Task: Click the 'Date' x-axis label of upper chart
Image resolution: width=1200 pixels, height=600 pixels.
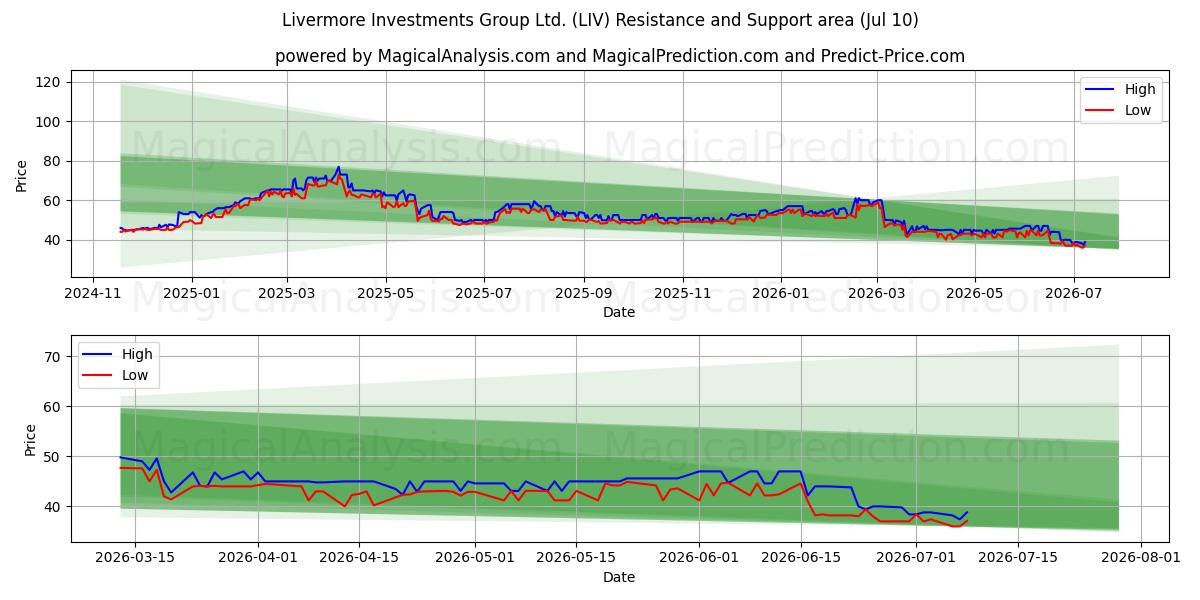Action: [619, 312]
